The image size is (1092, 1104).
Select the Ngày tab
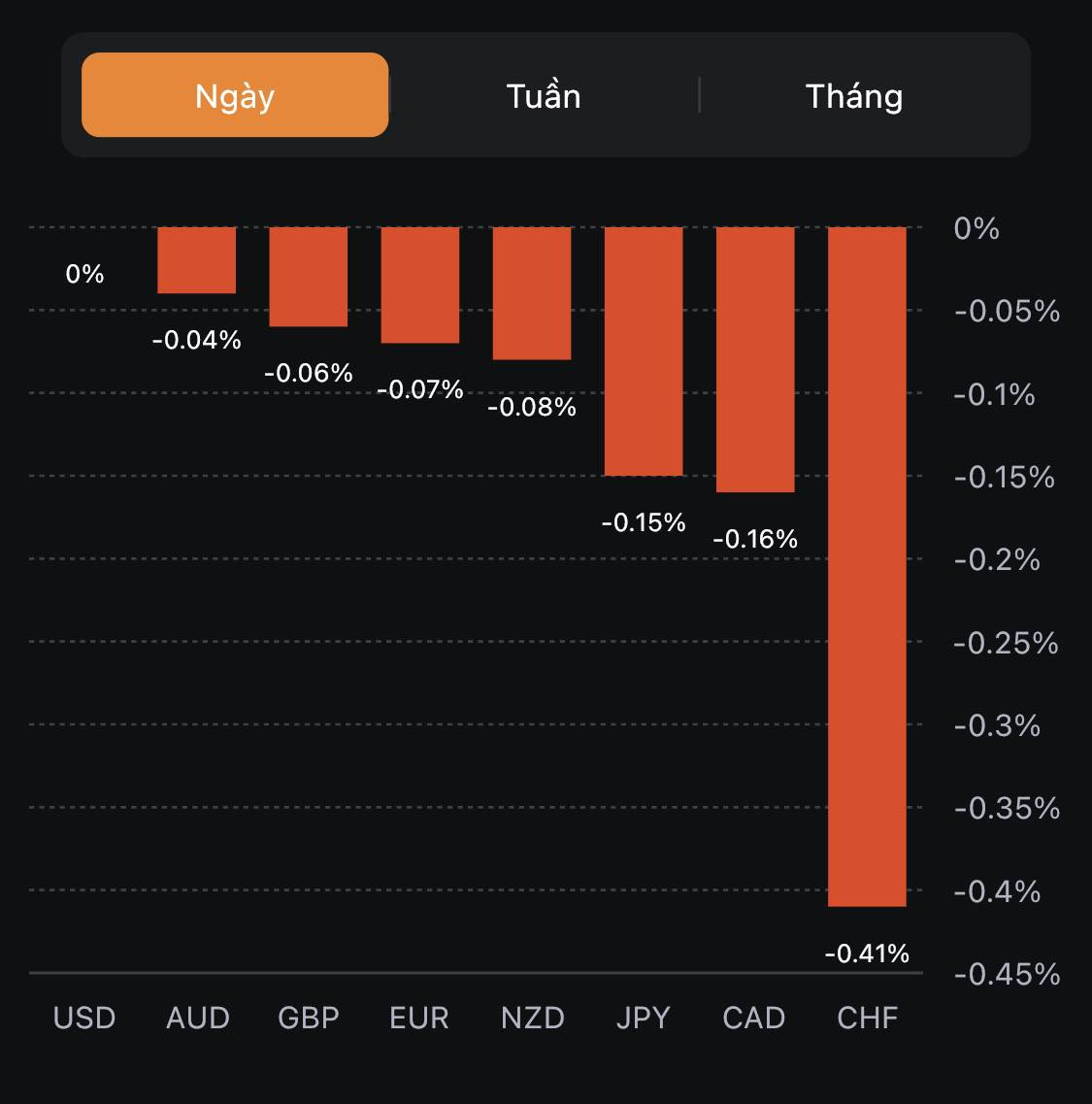coord(235,95)
